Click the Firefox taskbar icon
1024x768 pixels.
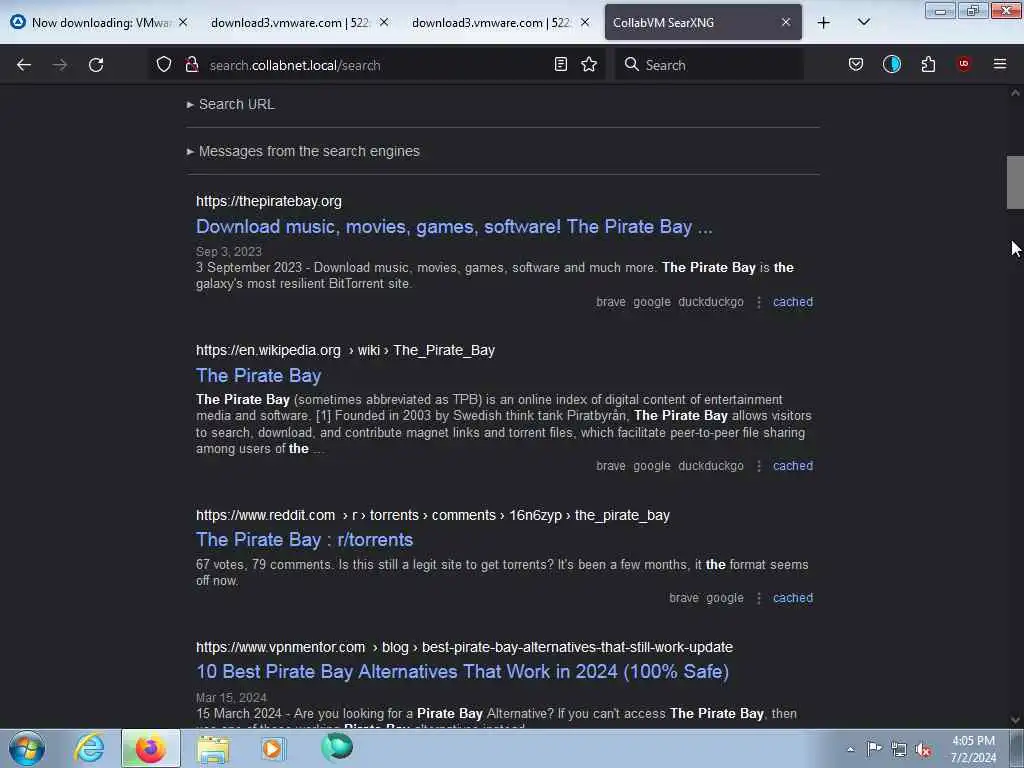[150, 748]
